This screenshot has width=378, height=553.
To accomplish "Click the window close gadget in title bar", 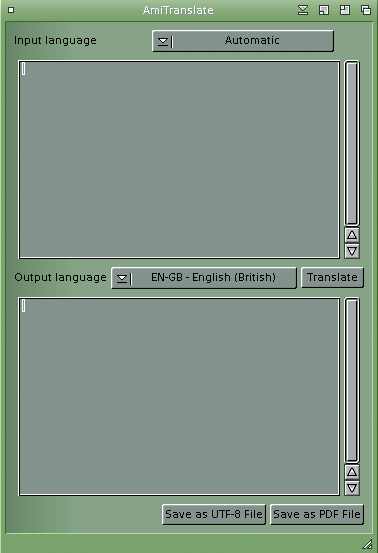I will (x=11, y=10).
